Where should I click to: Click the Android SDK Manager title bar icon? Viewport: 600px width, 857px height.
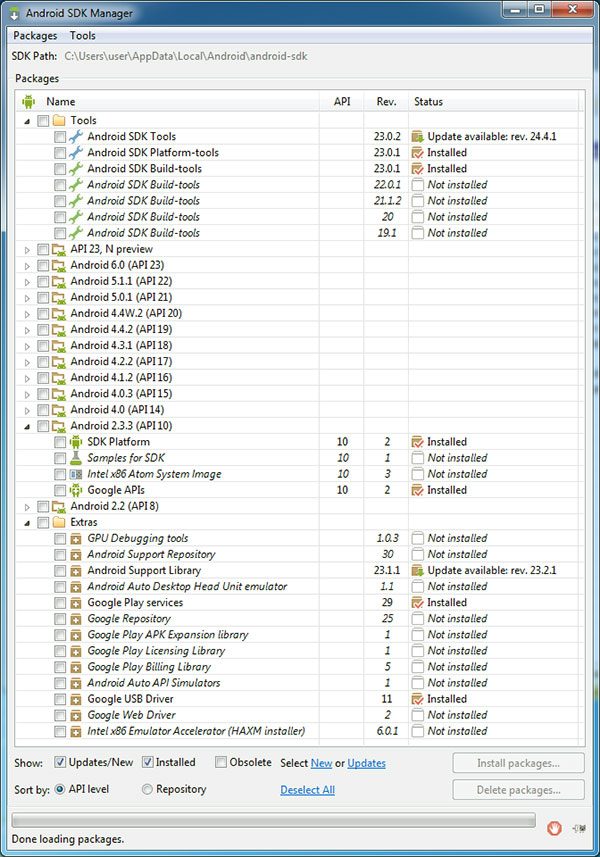coord(14,13)
